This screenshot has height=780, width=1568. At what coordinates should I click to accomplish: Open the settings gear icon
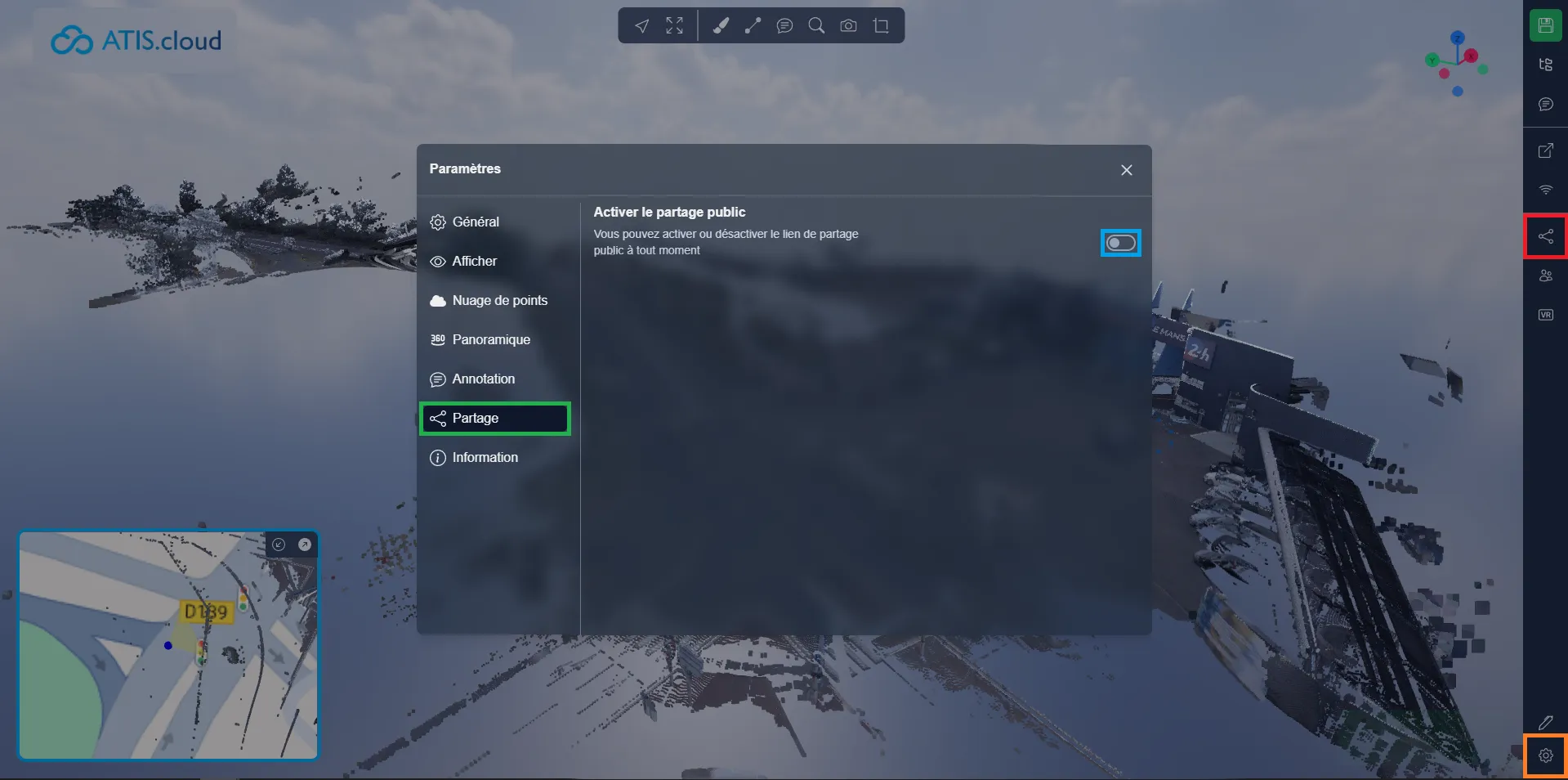[x=1545, y=755]
